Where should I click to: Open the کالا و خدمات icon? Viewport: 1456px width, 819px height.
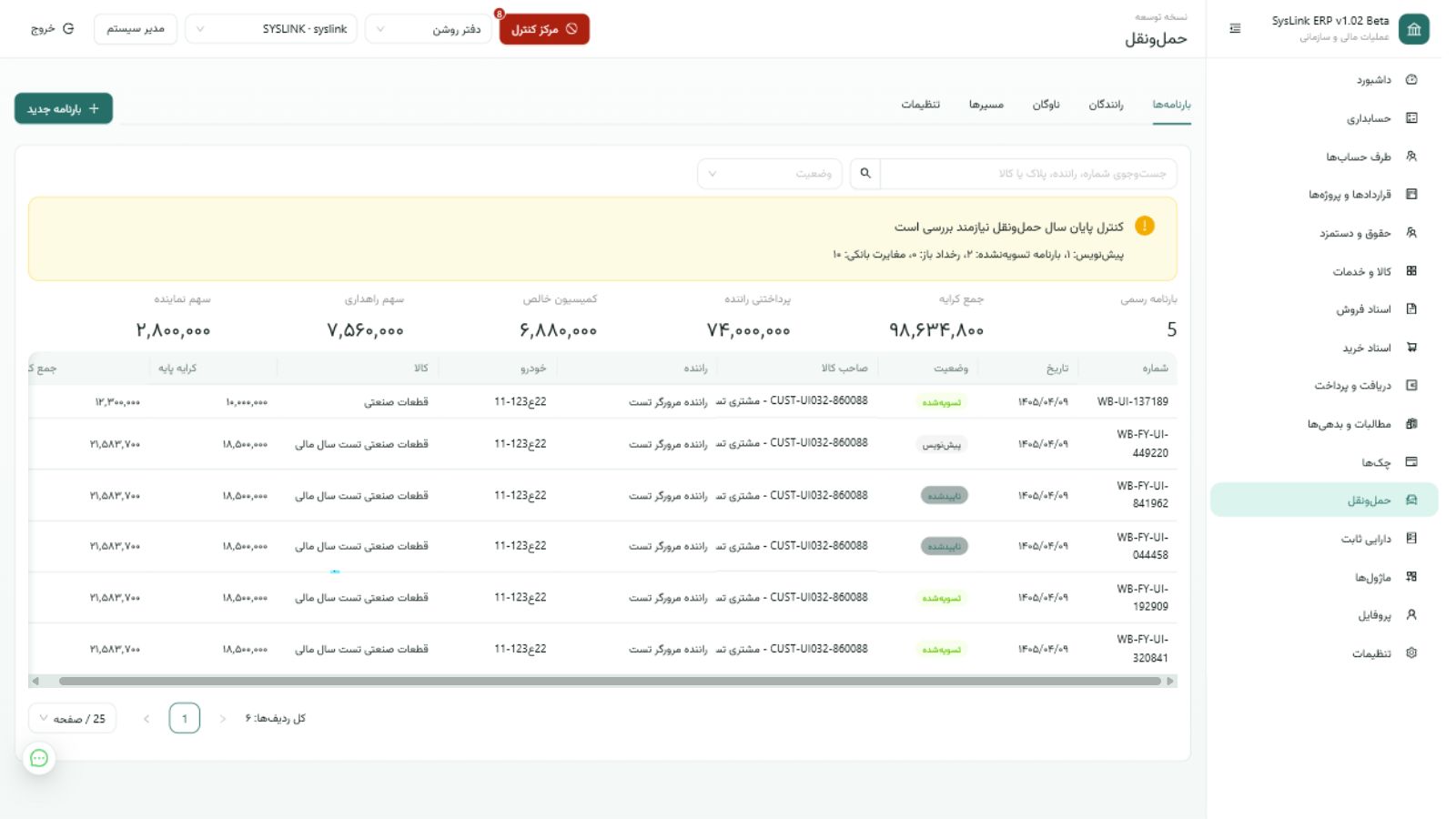[x=1411, y=271]
